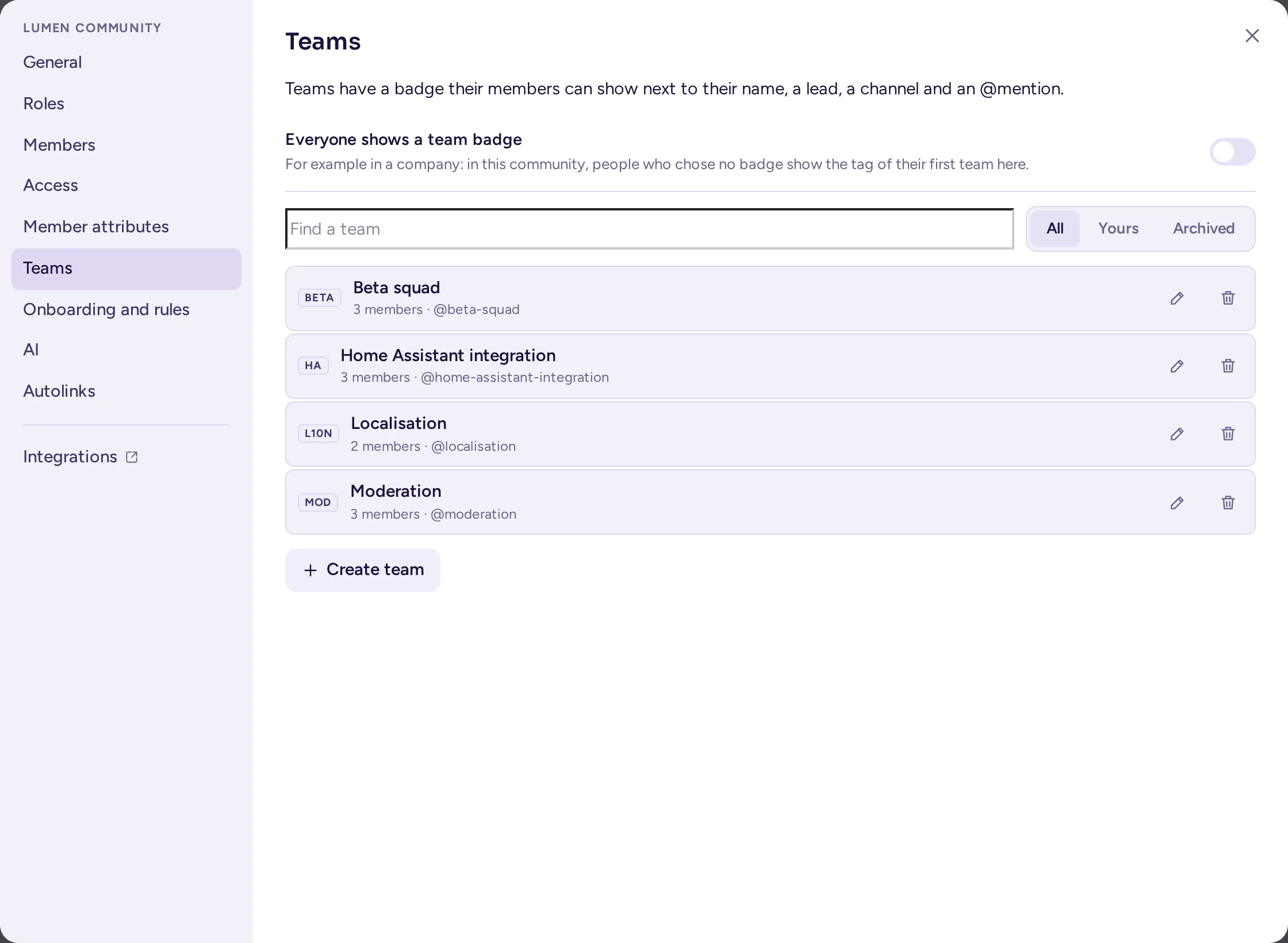Click the HA team badge
The height and width of the screenshot is (943, 1288).
313,366
